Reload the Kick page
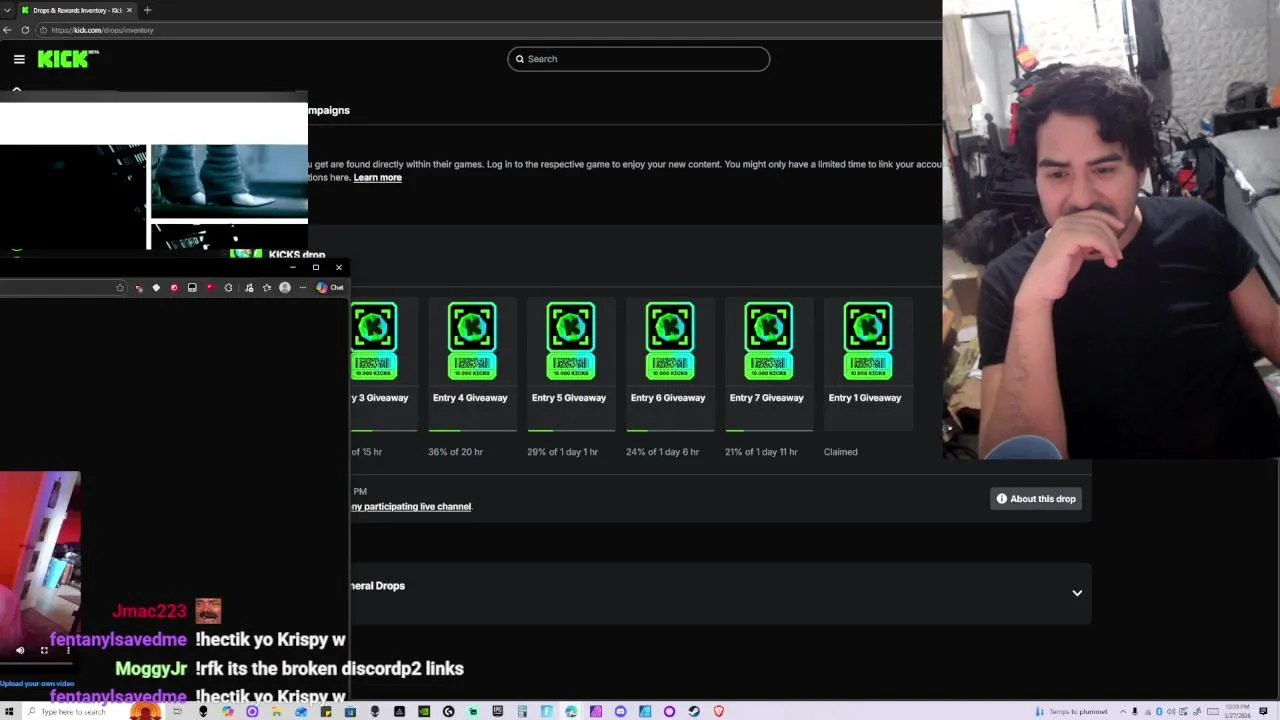Viewport: 1280px width, 720px height. 25,30
